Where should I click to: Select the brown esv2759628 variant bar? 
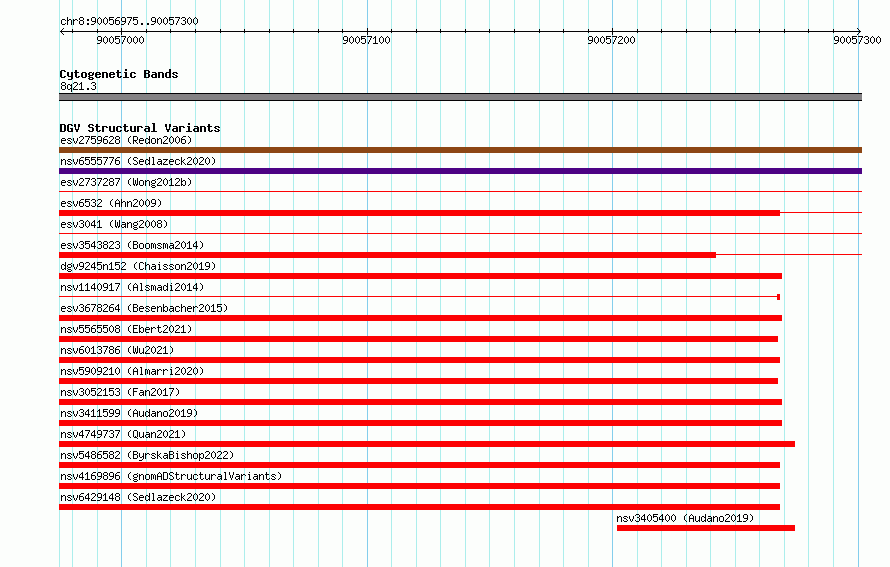coord(460,150)
